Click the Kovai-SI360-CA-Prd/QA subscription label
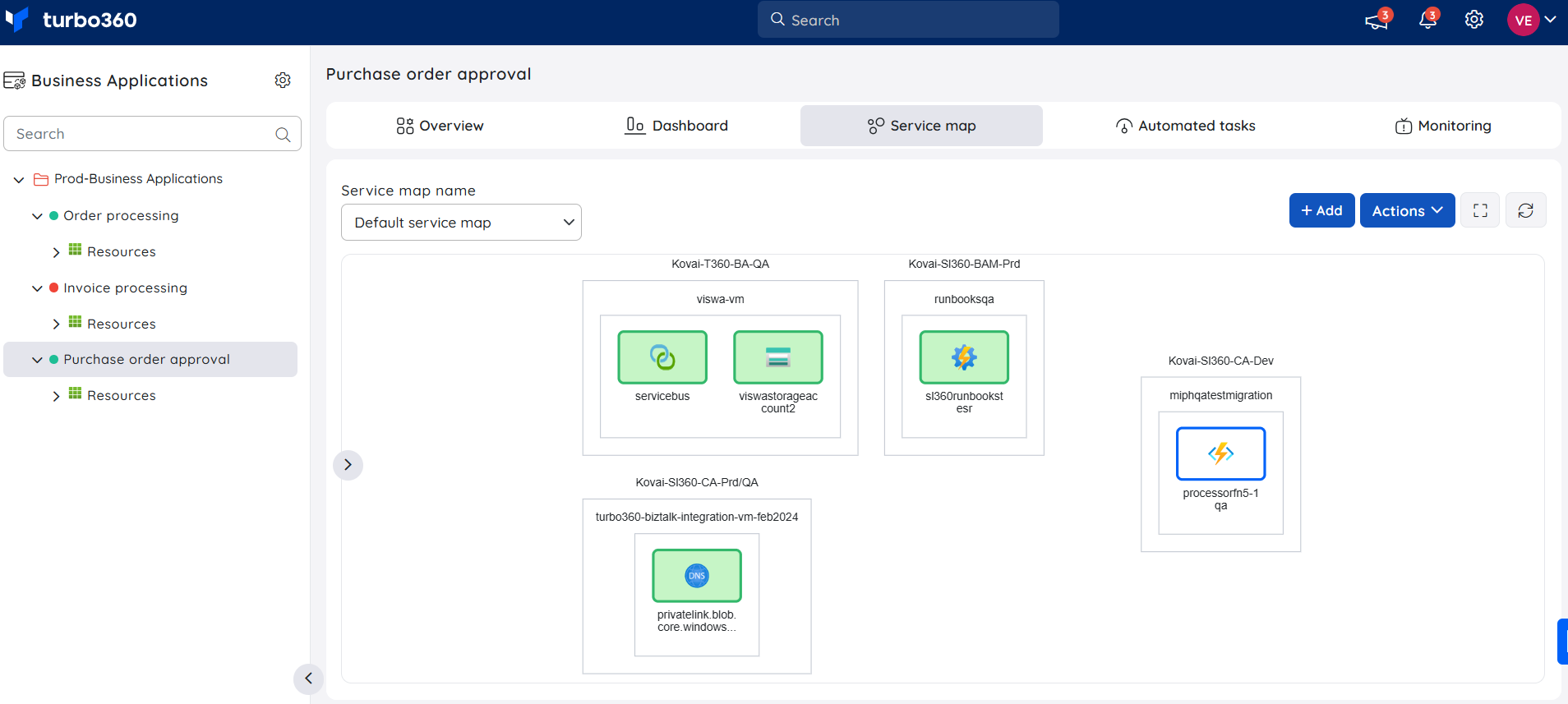The width and height of the screenshot is (1568, 704). click(697, 482)
